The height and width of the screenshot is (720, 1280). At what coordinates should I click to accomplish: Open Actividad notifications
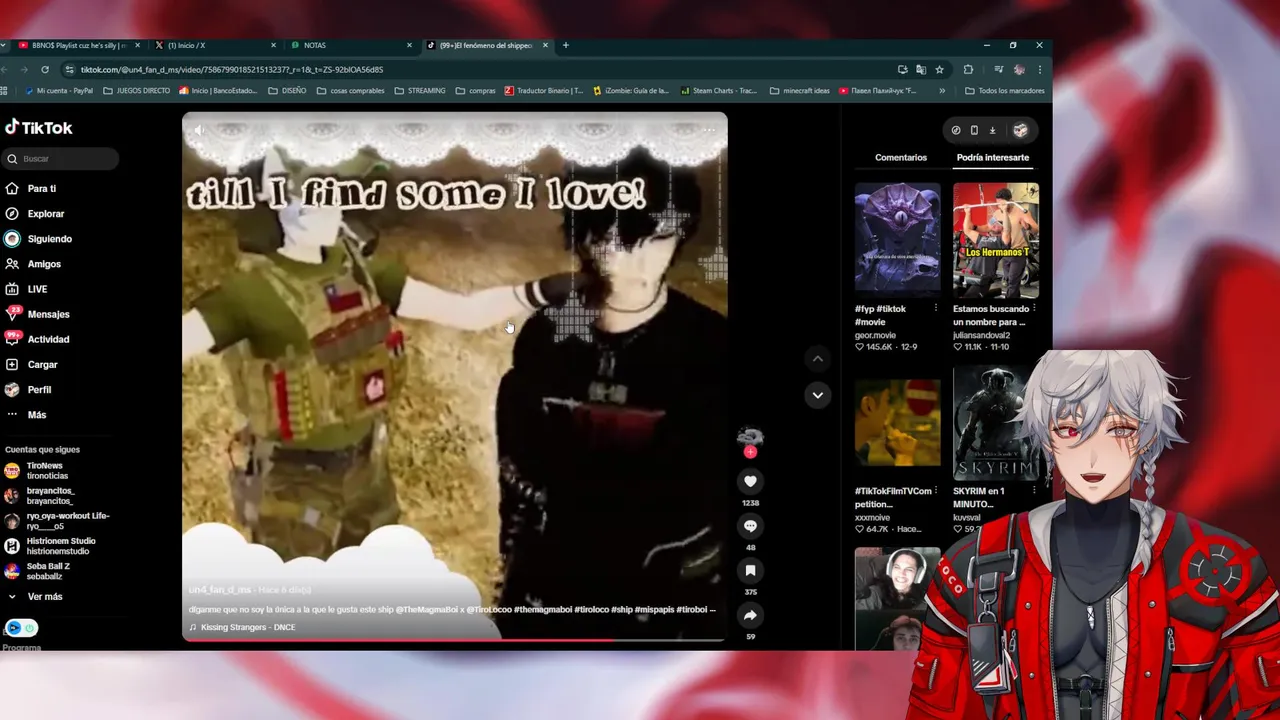37,339
